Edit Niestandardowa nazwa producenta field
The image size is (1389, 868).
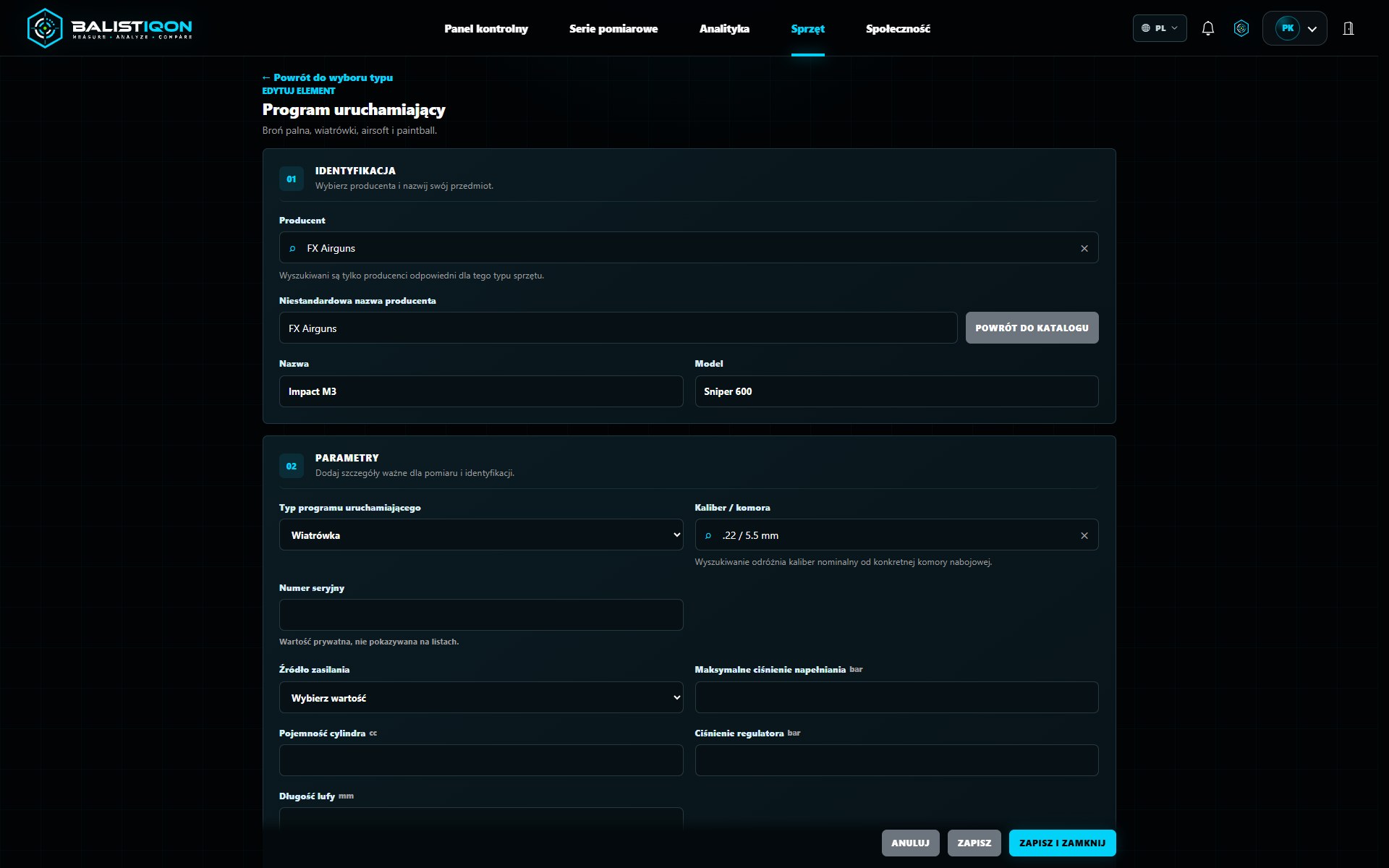tap(618, 328)
